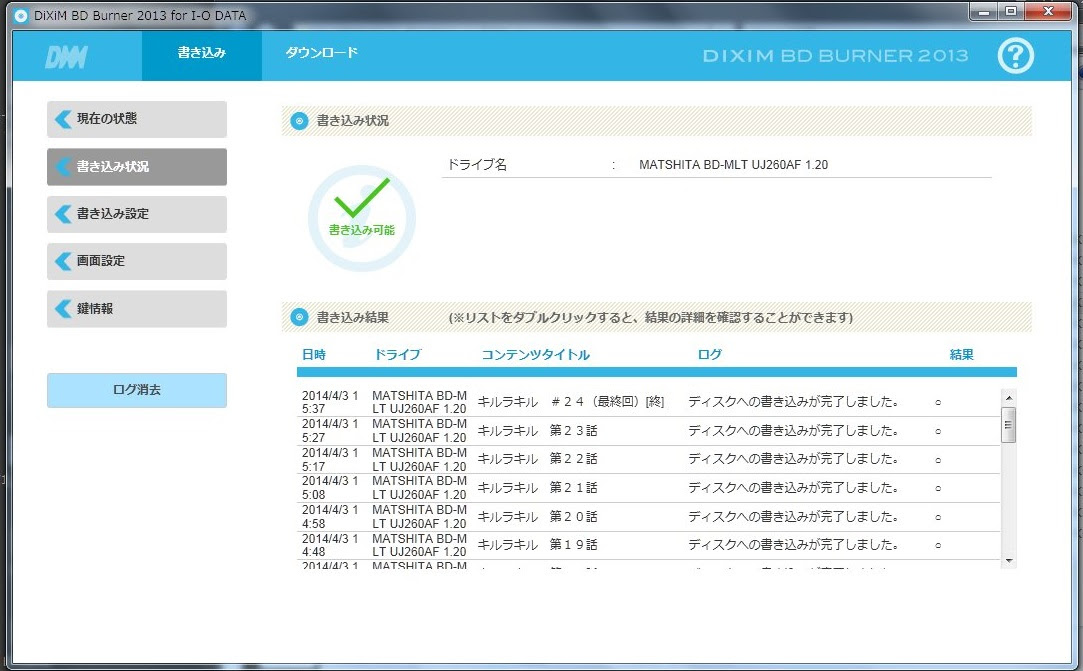Click the arrow icon on 画面設定 button
Viewport: 1083px width, 671px height.
[x=63, y=261]
